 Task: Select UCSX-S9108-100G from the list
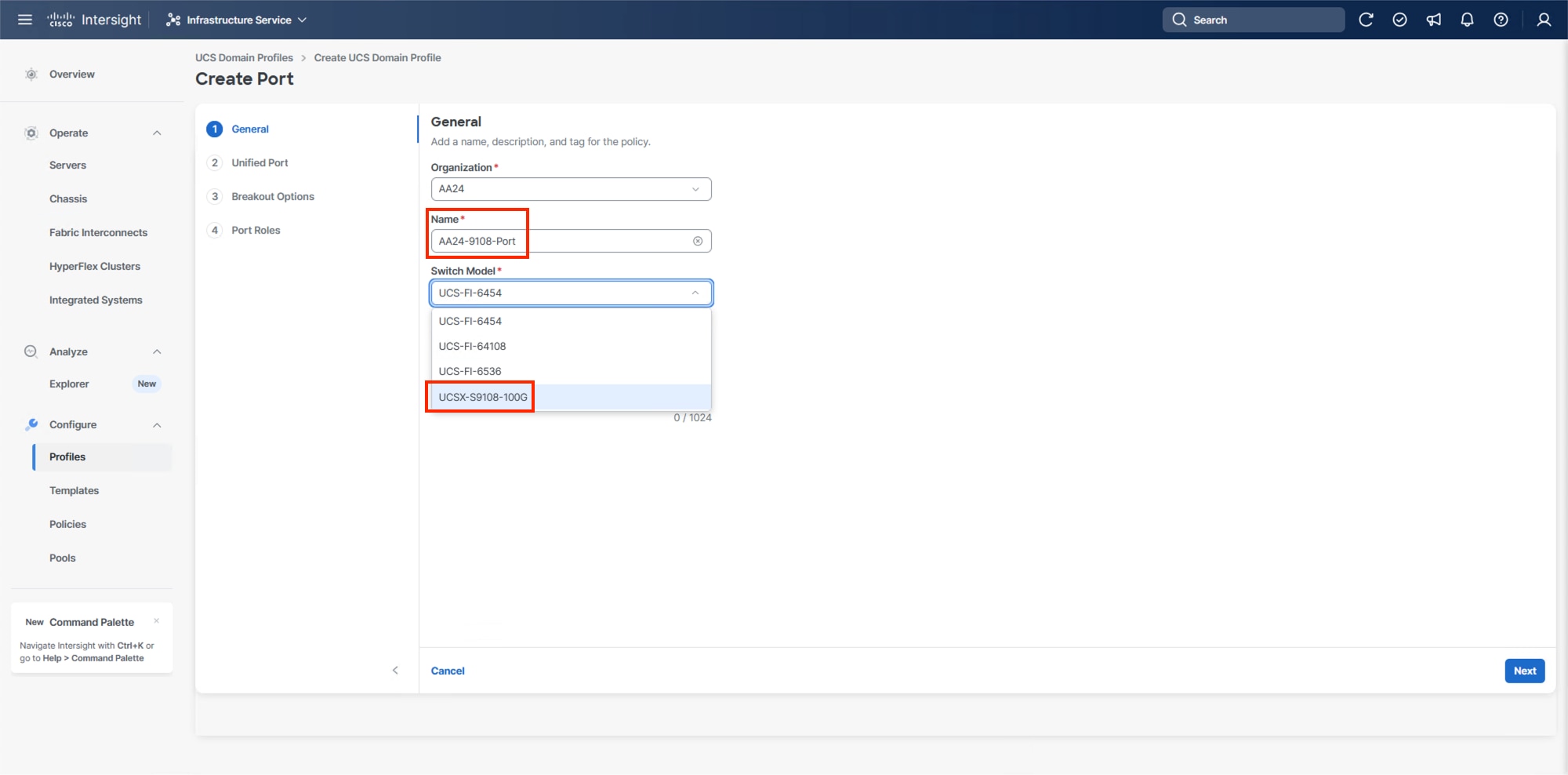pyautogui.click(x=482, y=397)
